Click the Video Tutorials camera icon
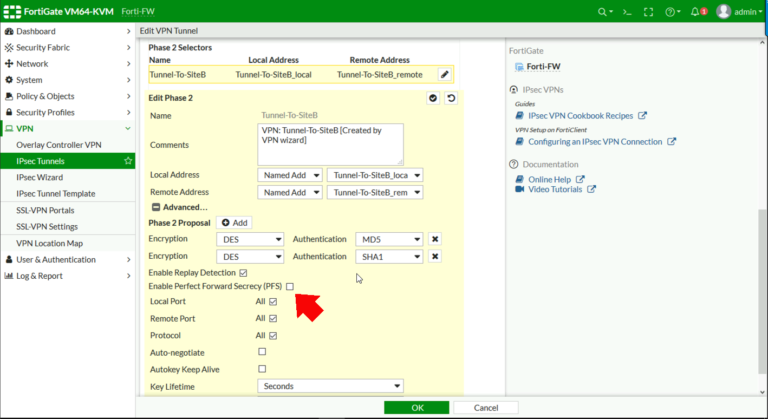768x419 pixels. 520,189
